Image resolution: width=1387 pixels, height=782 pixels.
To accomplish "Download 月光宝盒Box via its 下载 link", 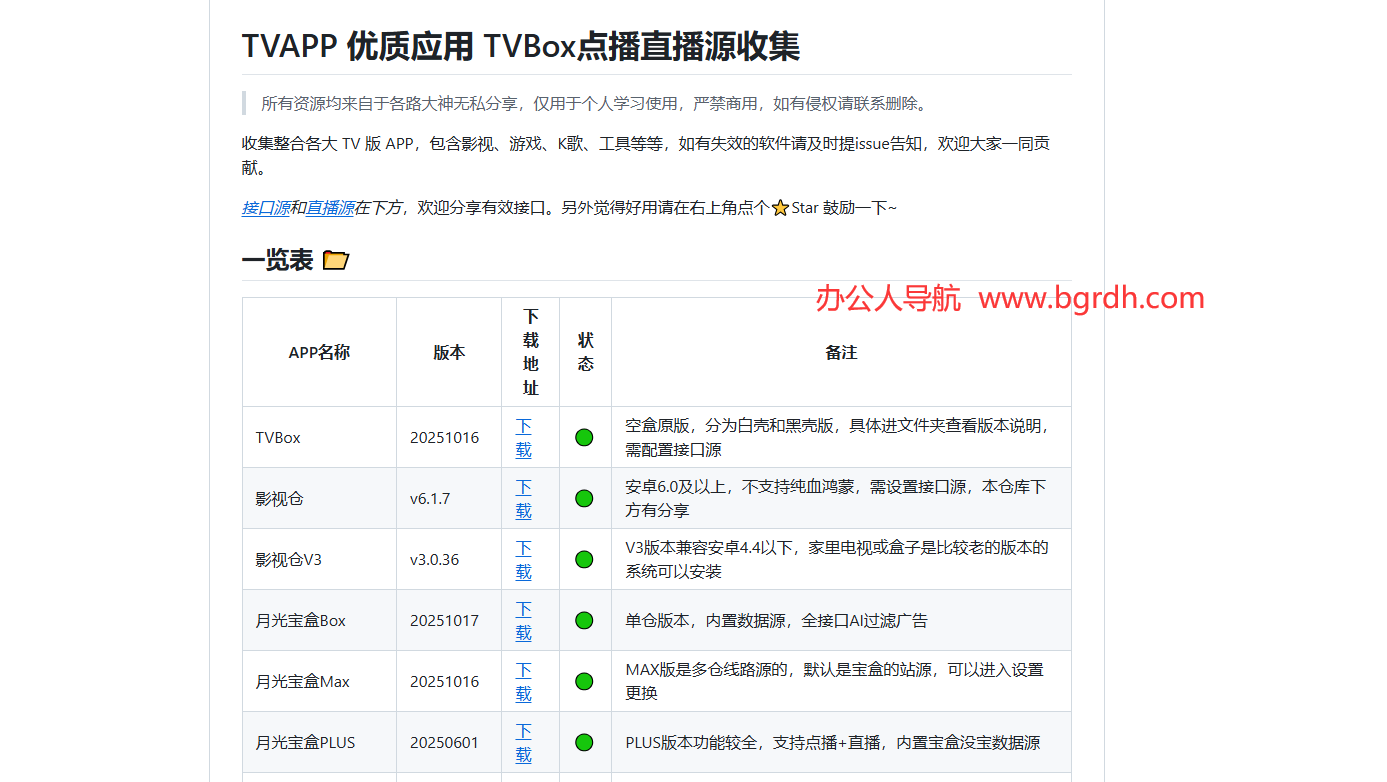I will (x=522, y=620).
